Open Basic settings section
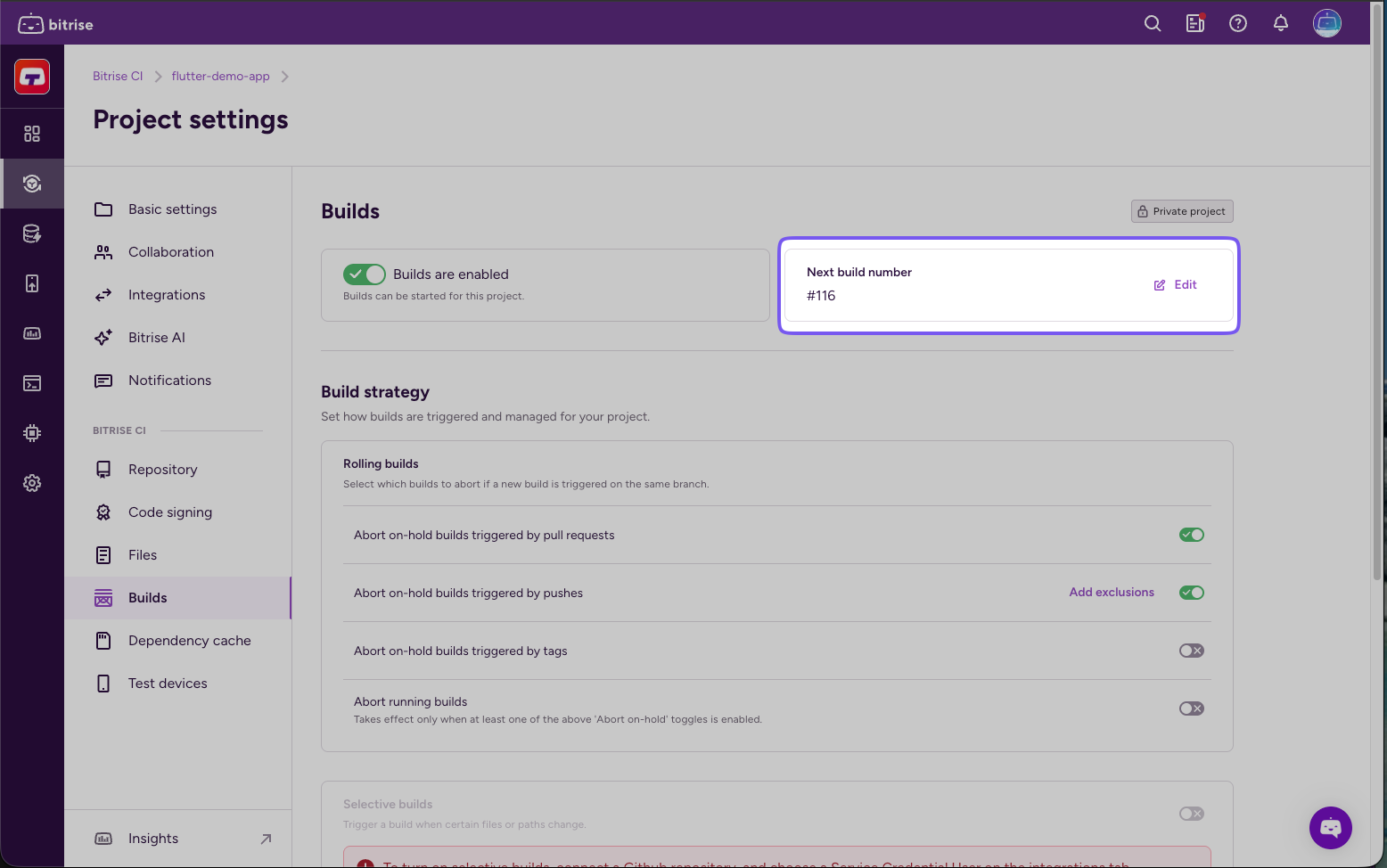The height and width of the screenshot is (868, 1387). click(178, 209)
